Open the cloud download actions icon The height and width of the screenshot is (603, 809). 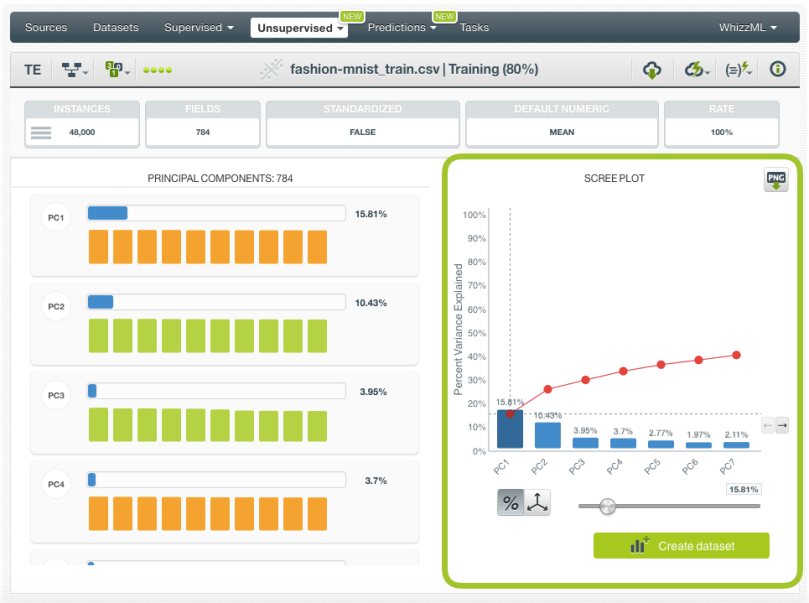[652, 70]
